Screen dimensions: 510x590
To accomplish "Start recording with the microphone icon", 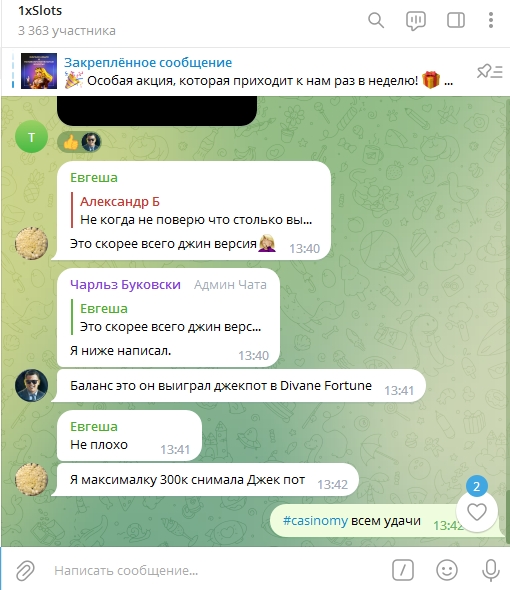I will (491, 570).
